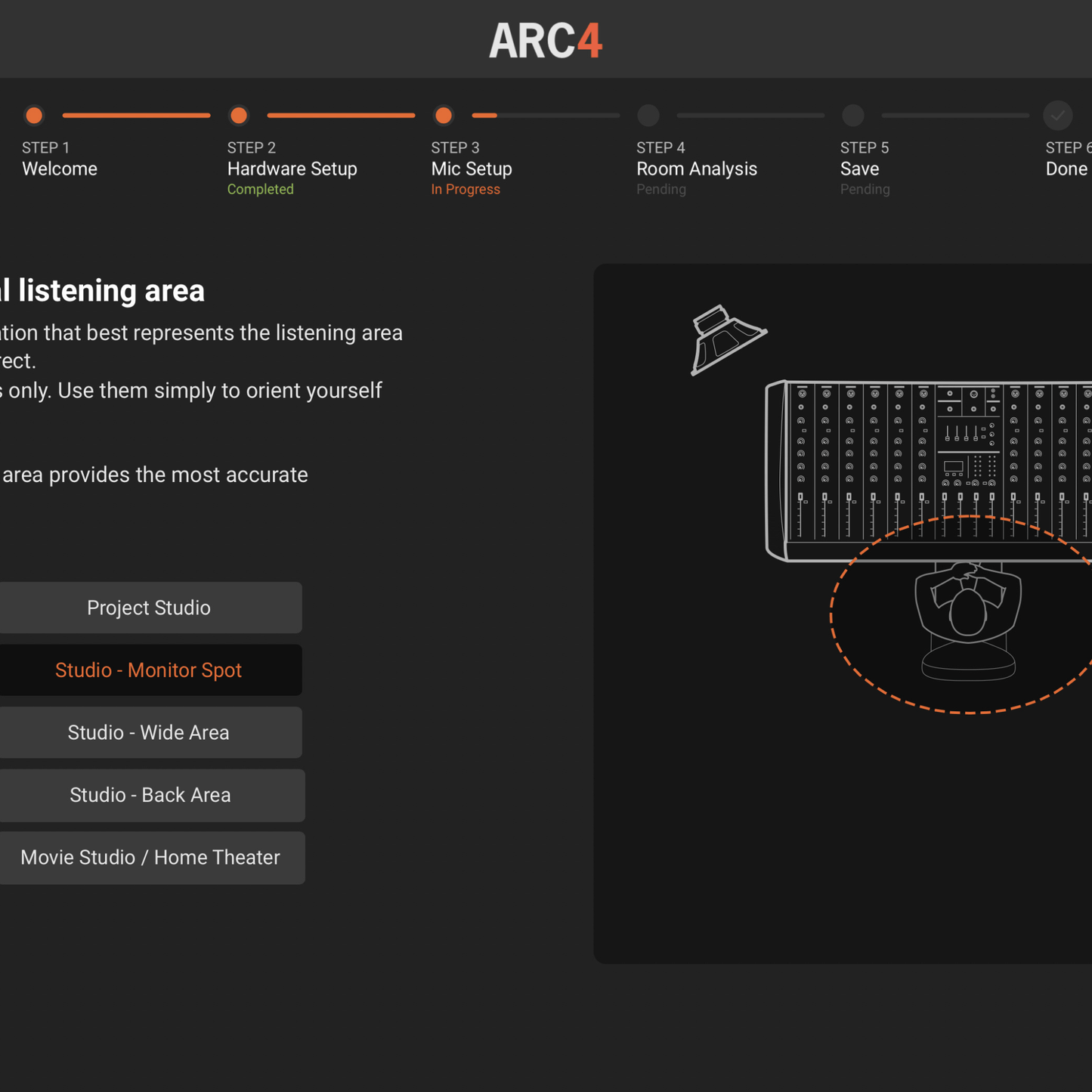The image size is (1092, 1092).
Task: Click the Done step label
Action: [1066, 169]
